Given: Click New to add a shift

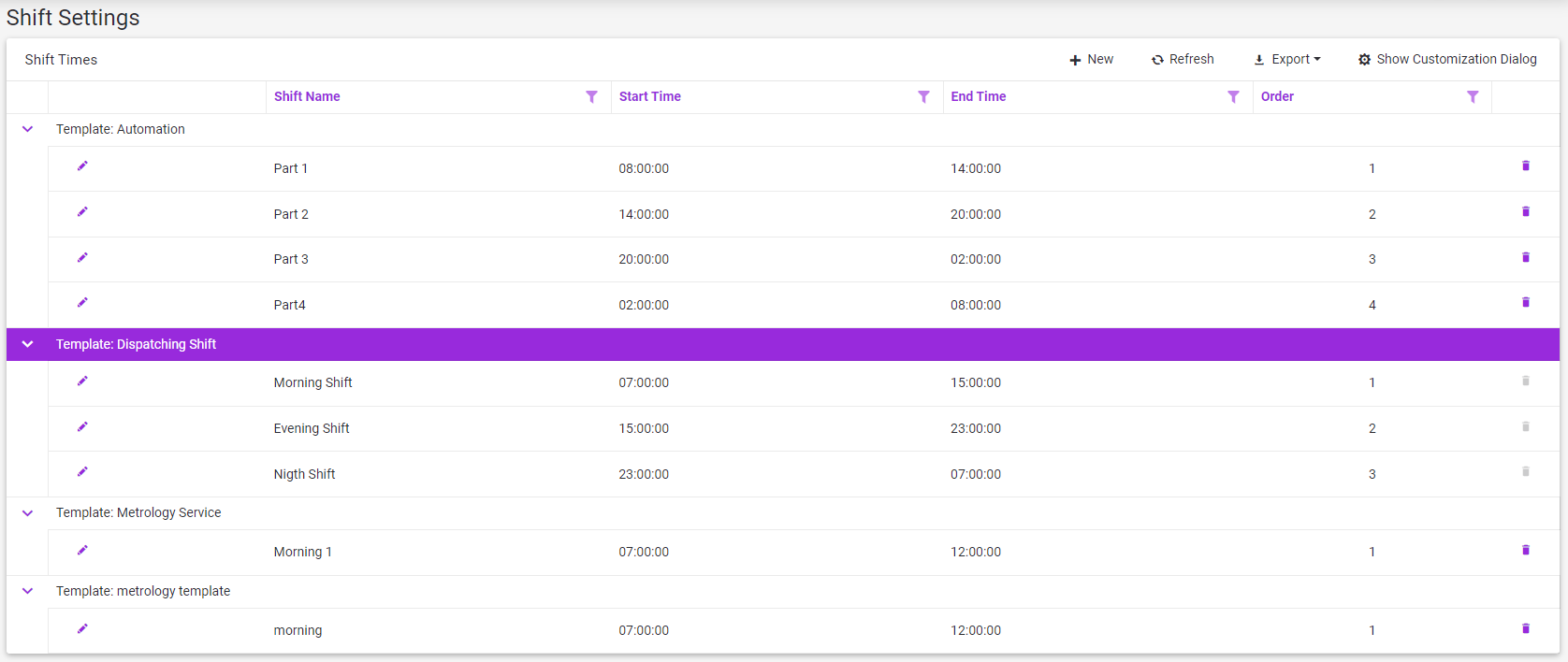Looking at the screenshot, I should pos(1091,59).
